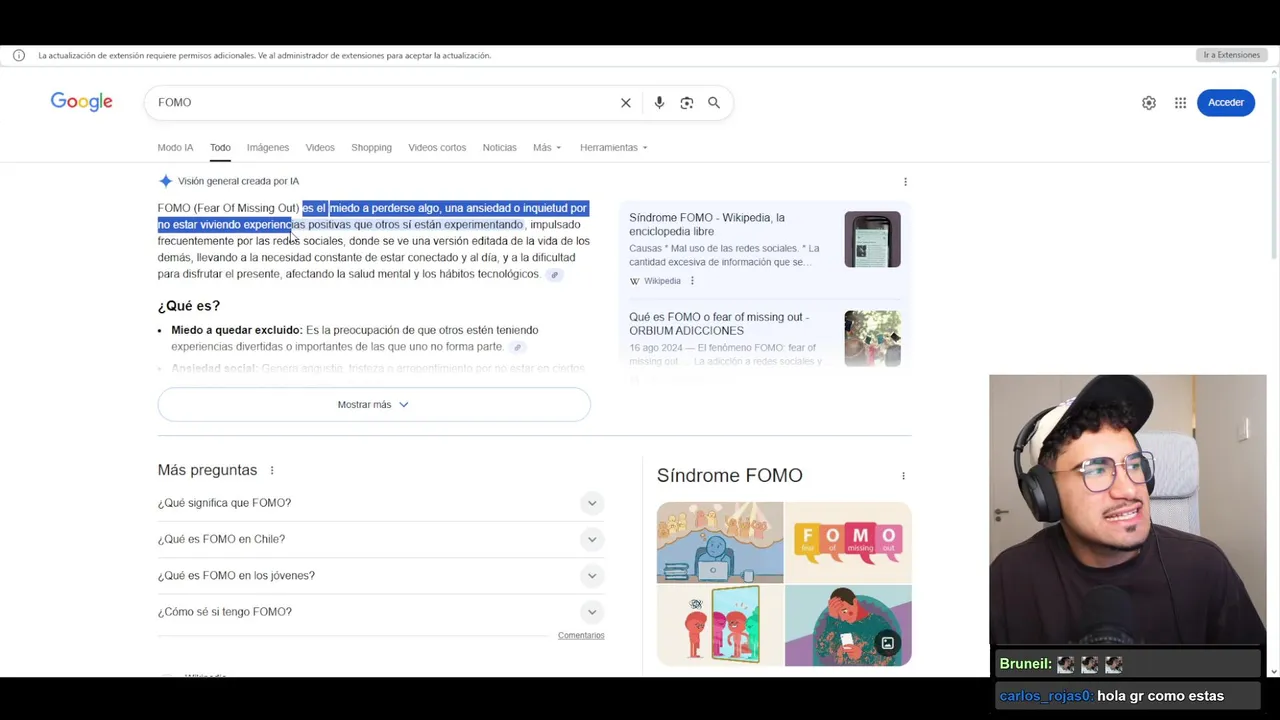Open three-dot menu for Síndrome FOMO panel
Image resolution: width=1280 pixels, height=720 pixels.
903,476
